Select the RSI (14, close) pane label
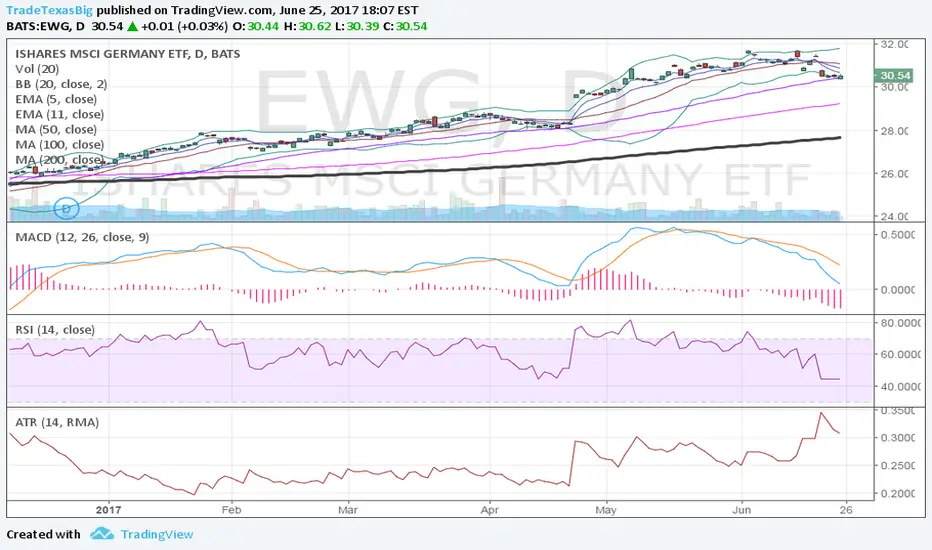Screen dimensions: 932x550 click(55, 329)
